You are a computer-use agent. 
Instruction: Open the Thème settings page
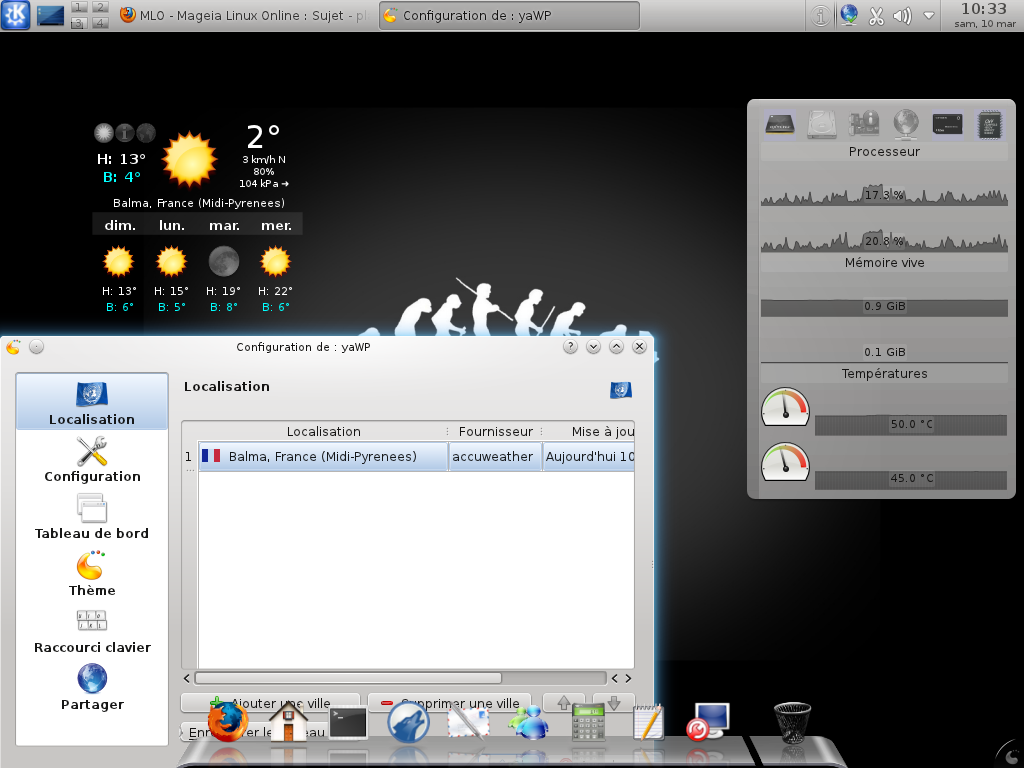(x=92, y=573)
